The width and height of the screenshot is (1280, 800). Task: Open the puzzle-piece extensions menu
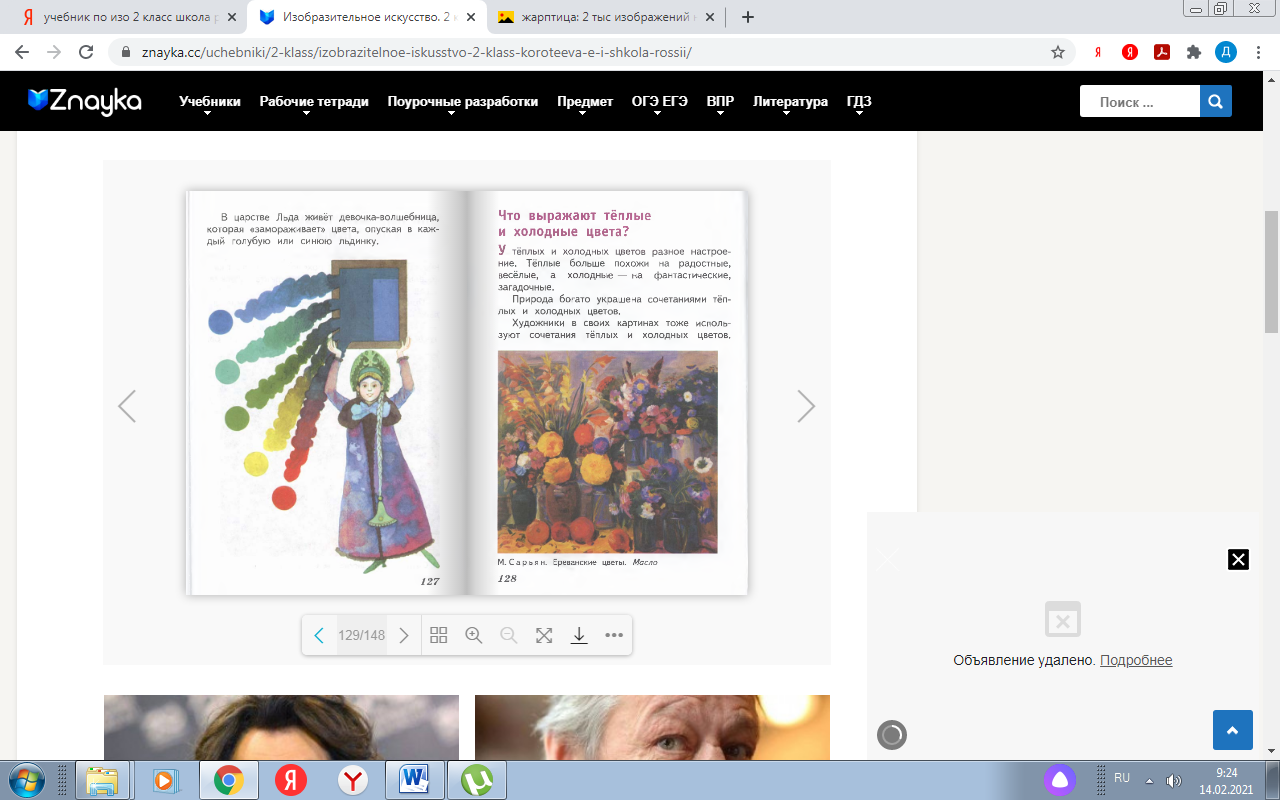pyautogui.click(x=1193, y=52)
